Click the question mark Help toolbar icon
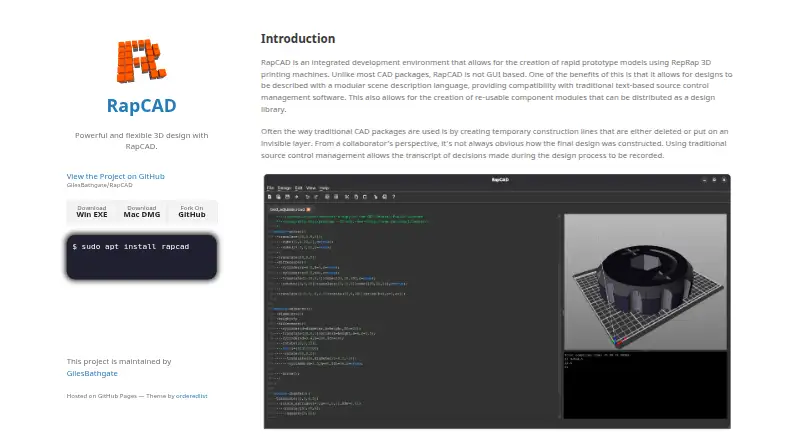Viewport: 800px width, 440px height. (393, 197)
